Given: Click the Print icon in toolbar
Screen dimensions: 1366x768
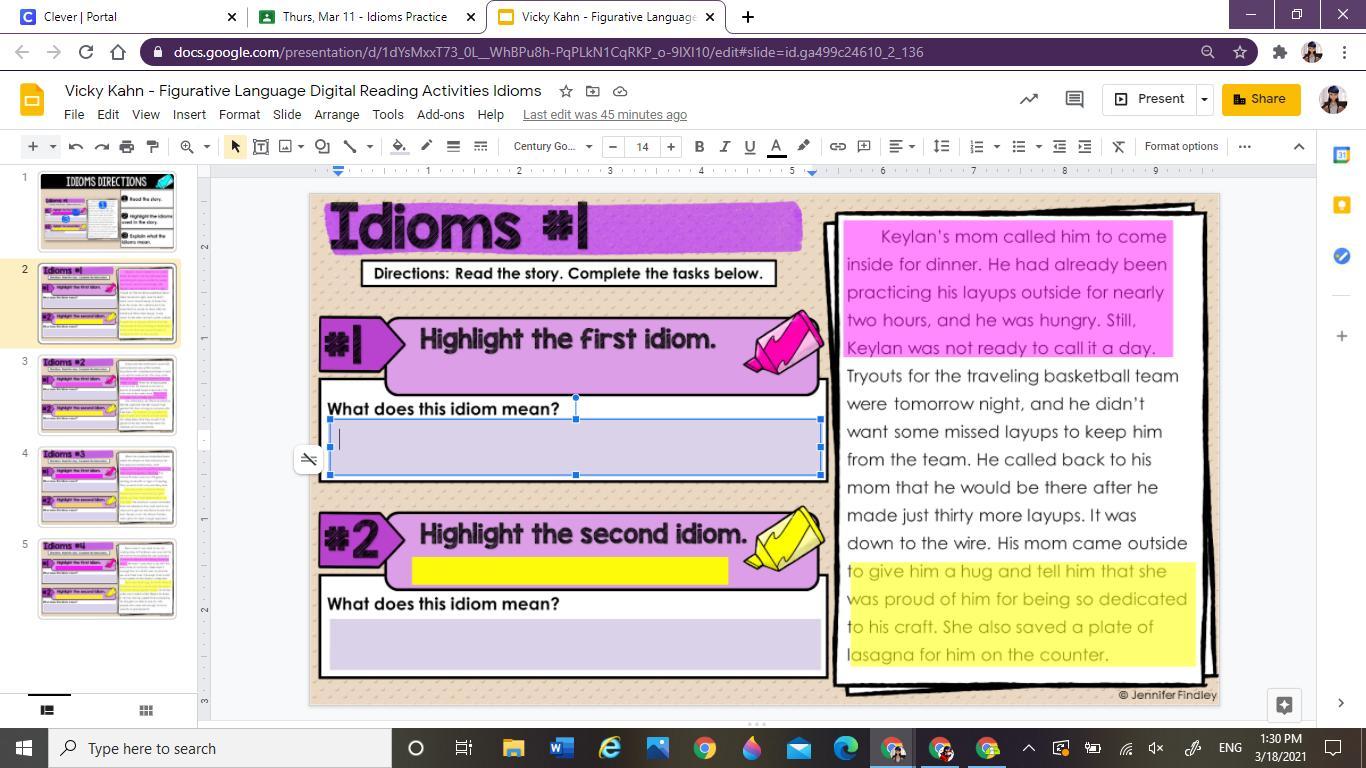Looking at the screenshot, I should tap(127, 146).
